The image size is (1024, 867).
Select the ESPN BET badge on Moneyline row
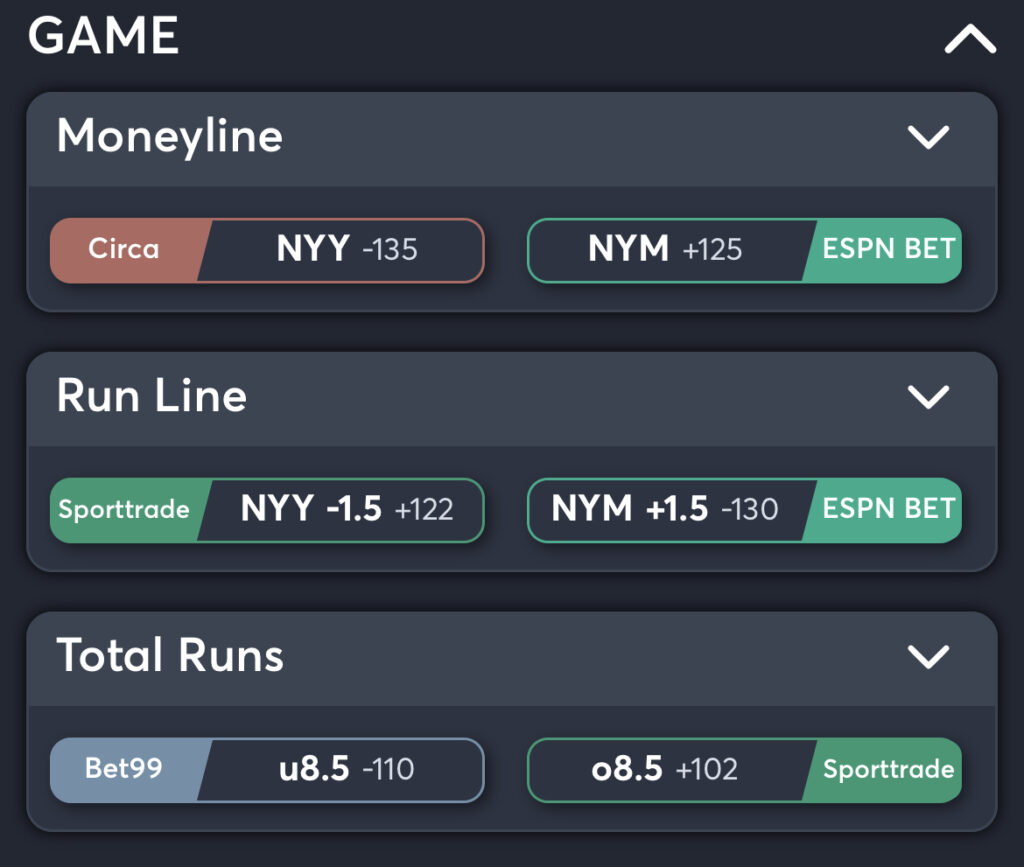click(x=886, y=250)
